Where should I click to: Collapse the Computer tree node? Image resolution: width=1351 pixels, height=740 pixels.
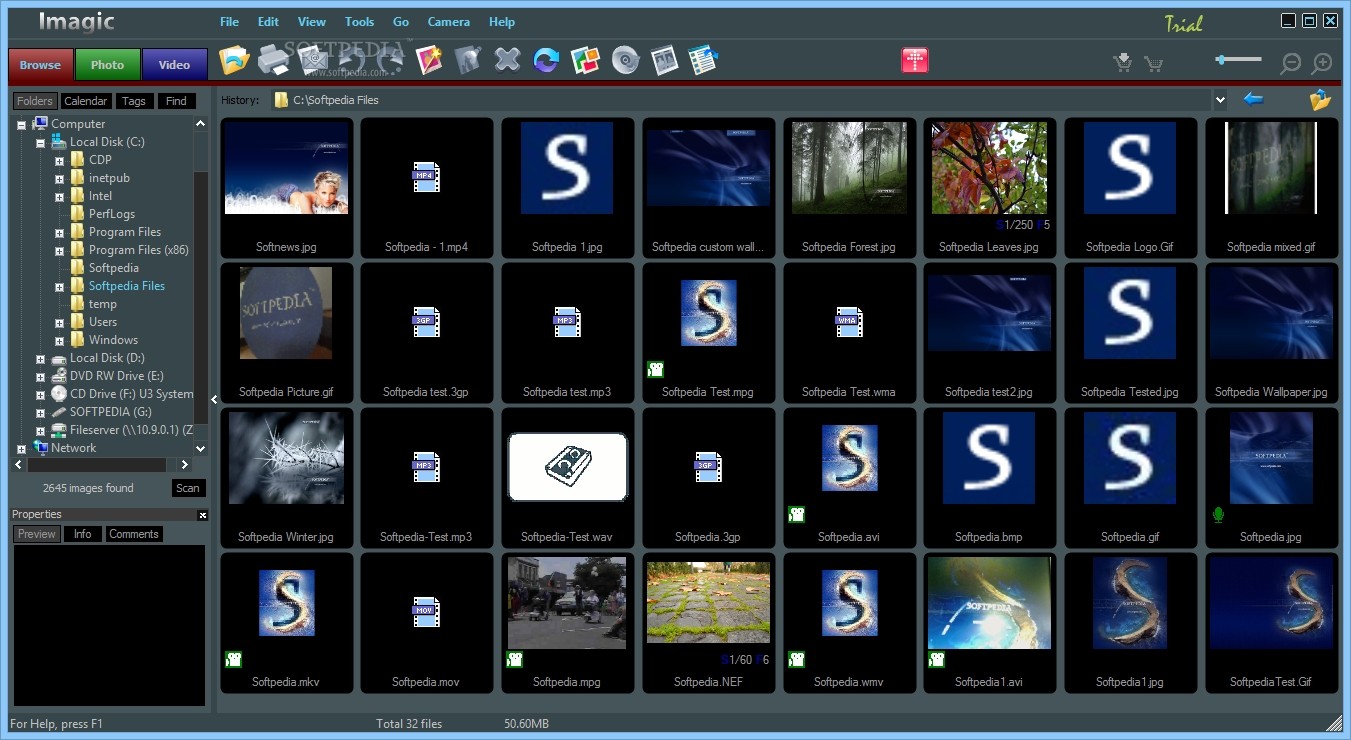[x=21, y=124]
